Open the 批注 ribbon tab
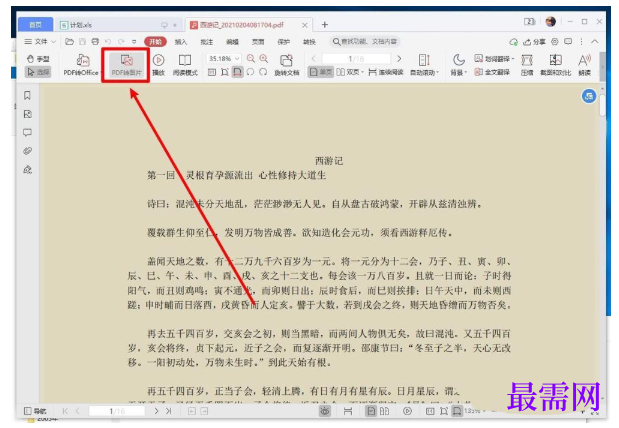The width and height of the screenshot is (619, 428). coord(206,42)
